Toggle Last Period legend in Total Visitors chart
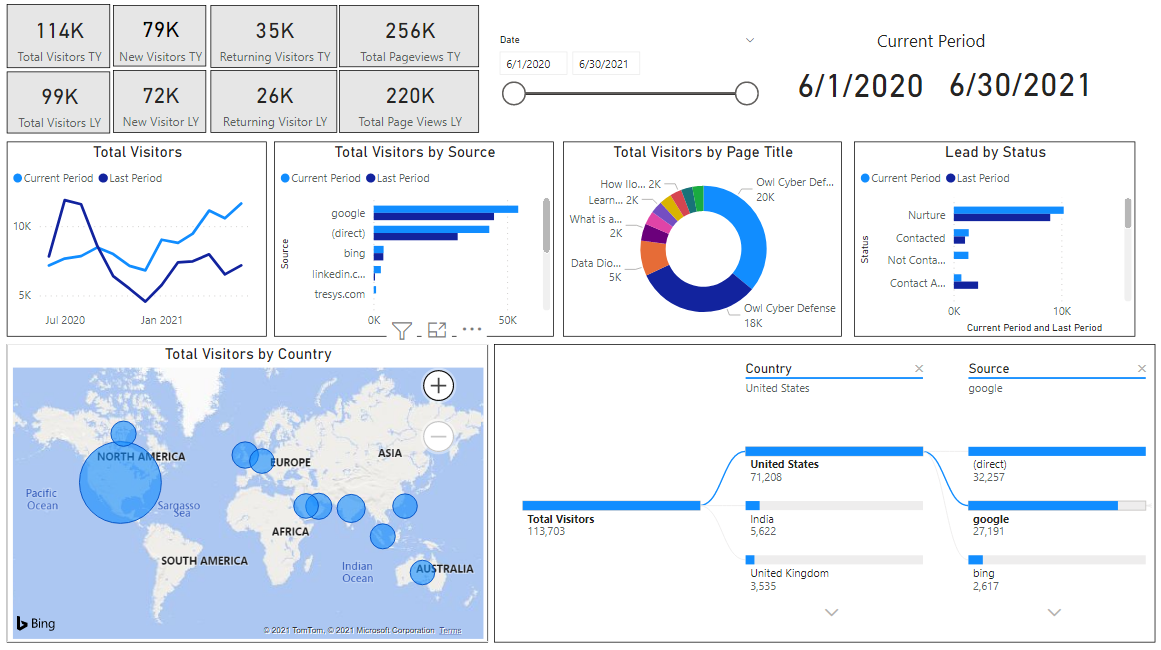This screenshot has height=650, width=1161. pyautogui.click(x=130, y=178)
